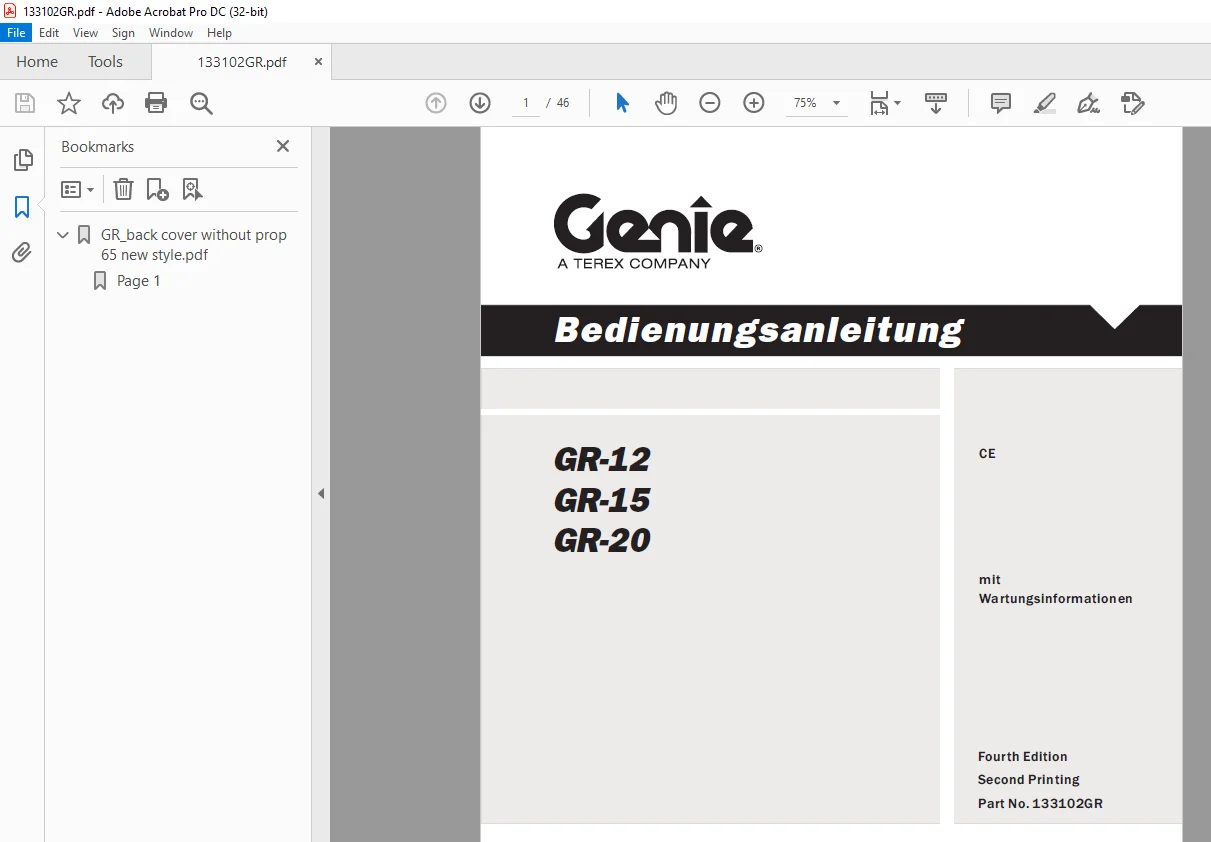Print the document with printer icon

[156, 103]
